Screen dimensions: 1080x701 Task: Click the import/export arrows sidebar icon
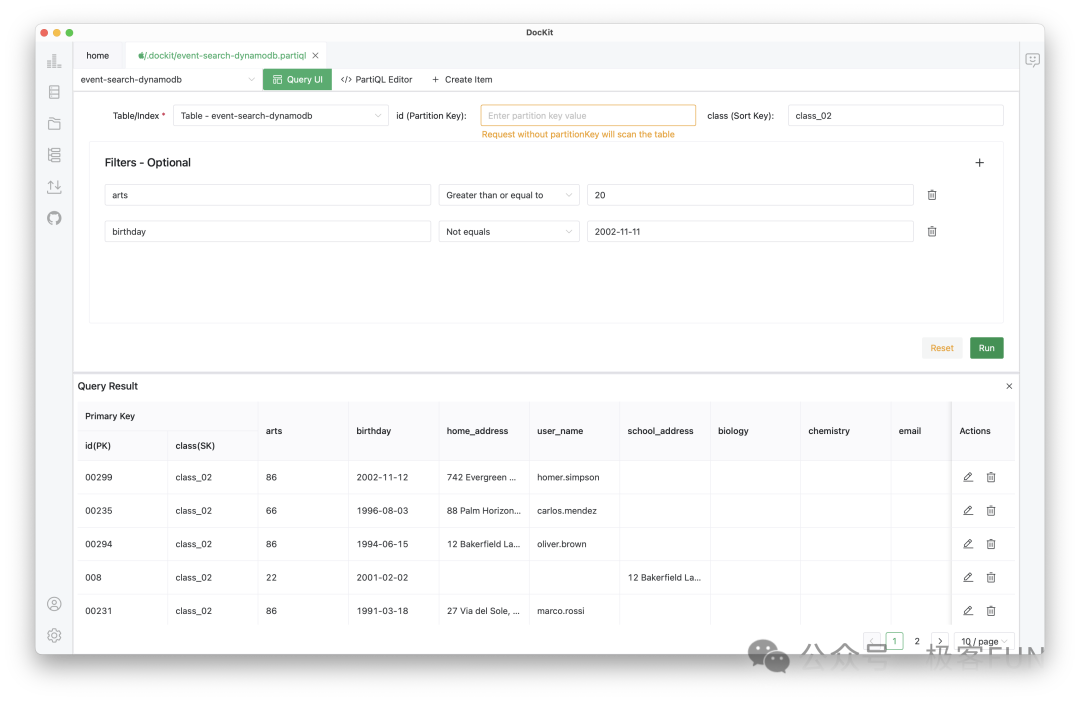54,187
